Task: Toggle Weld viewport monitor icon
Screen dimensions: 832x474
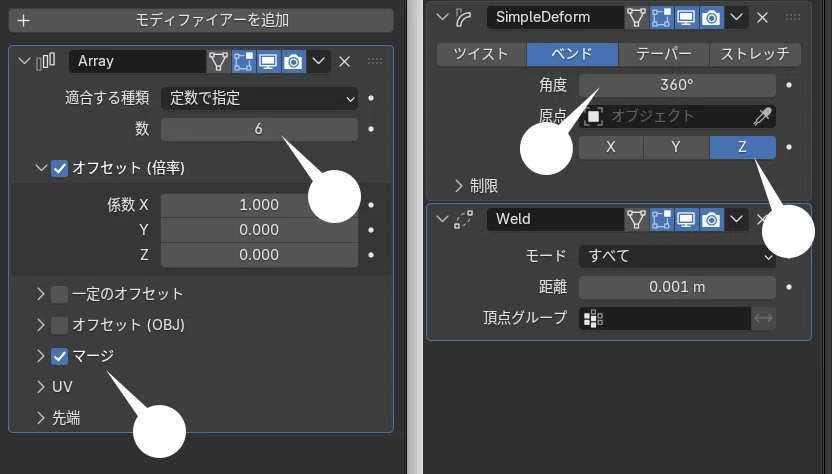Action: 686,220
